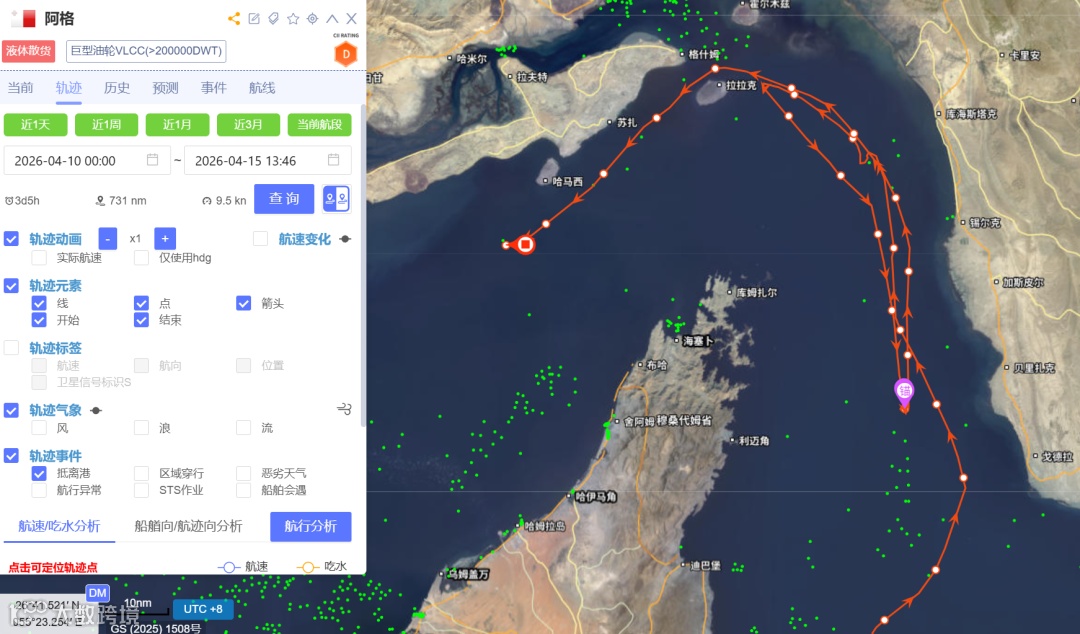Click the tag label icon
The width and height of the screenshot is (1080, 634).
point(273,19)
